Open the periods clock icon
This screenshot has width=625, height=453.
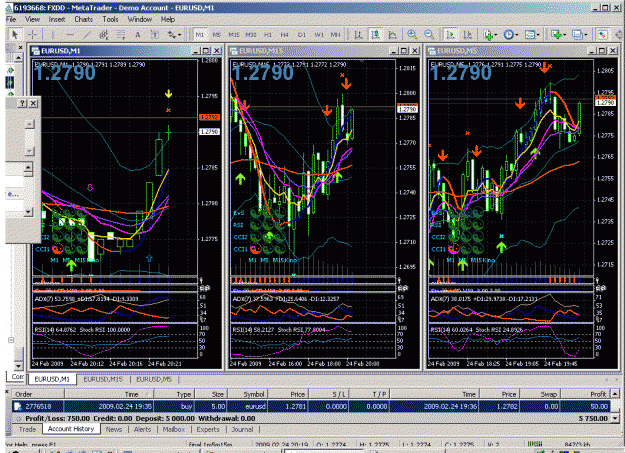[x=508, y=35]
